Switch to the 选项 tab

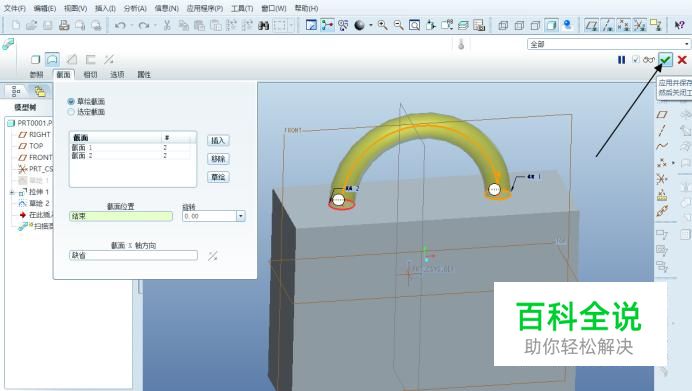117,75
